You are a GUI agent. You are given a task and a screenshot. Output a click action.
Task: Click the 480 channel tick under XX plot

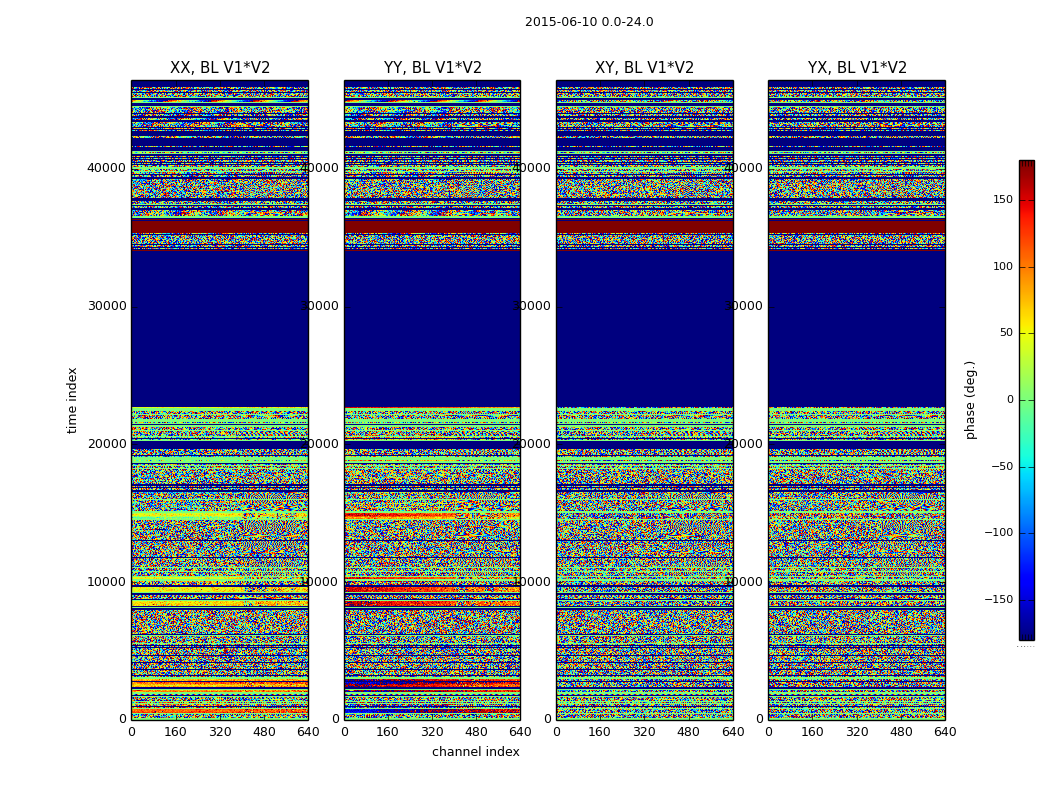point(264,732)
